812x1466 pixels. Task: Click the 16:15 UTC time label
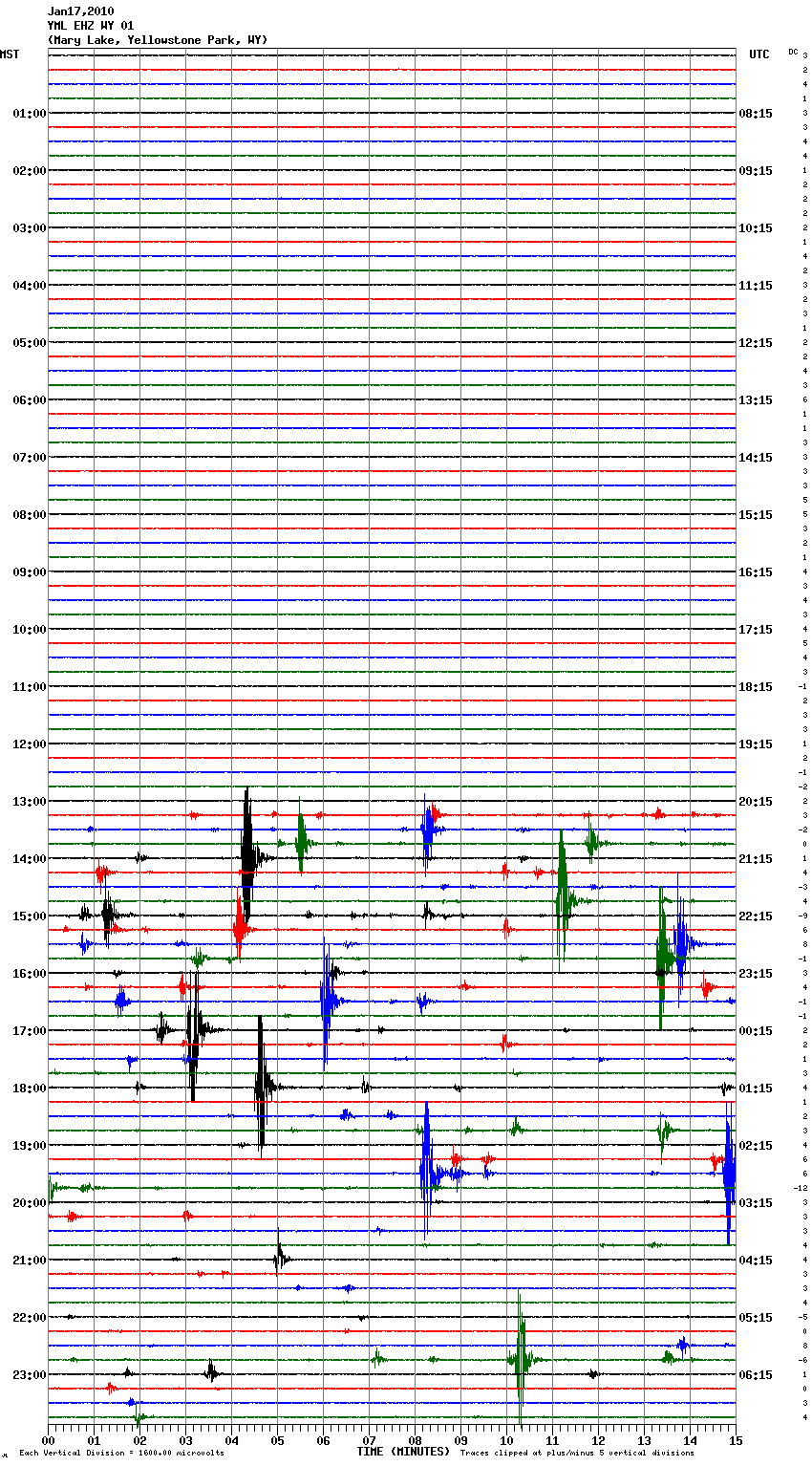(x=756, y=572)
